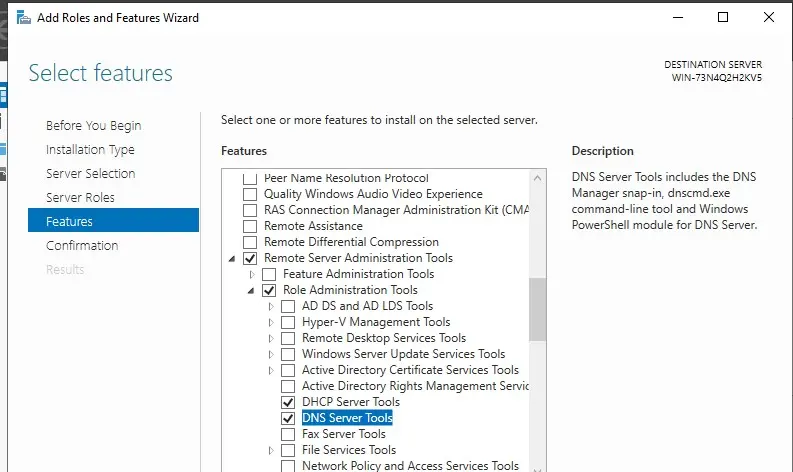Navigate to Before You Begin page

coord(93,125)
